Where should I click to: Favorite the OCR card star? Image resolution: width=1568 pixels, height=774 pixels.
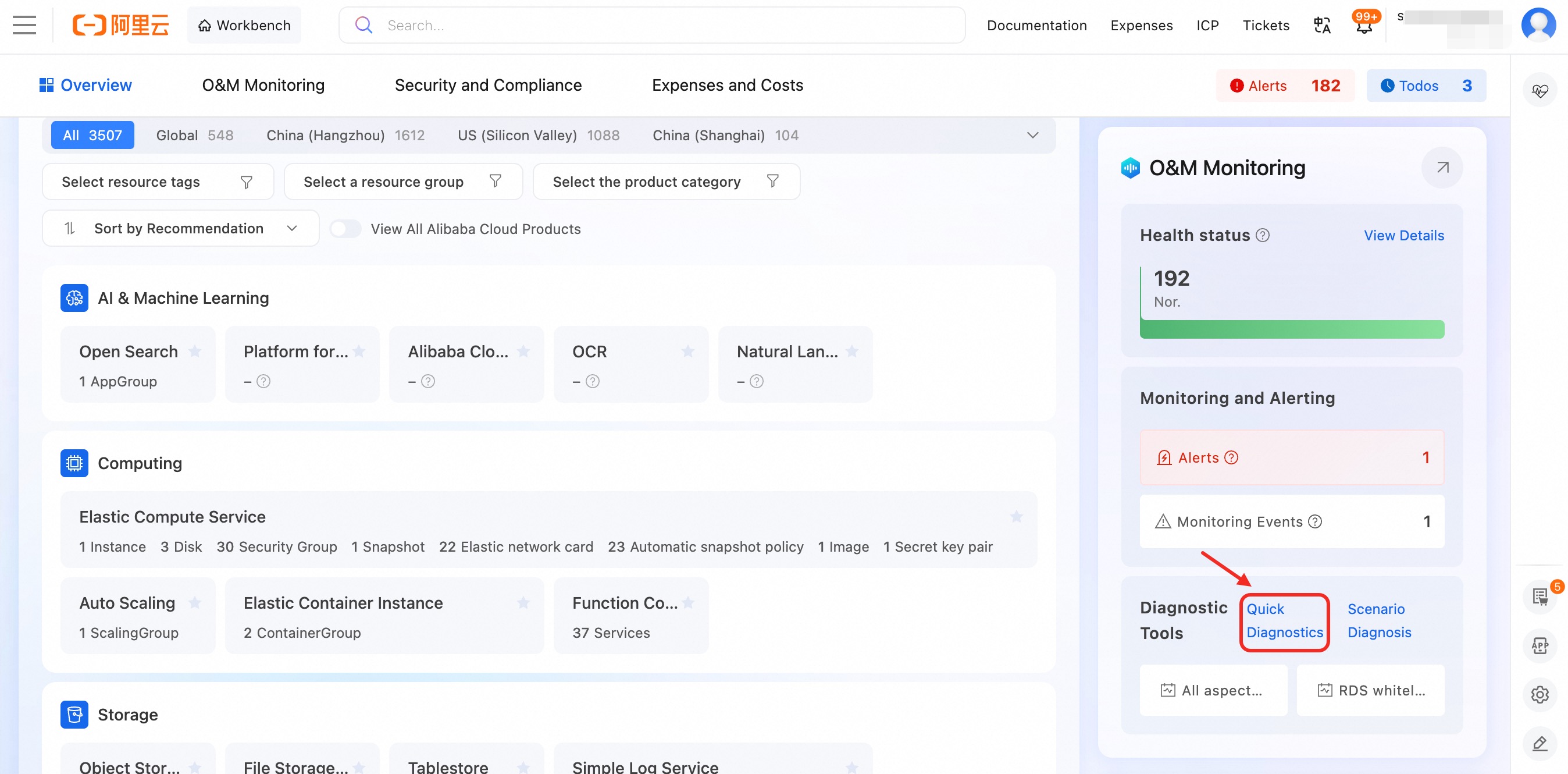point(688,352)
